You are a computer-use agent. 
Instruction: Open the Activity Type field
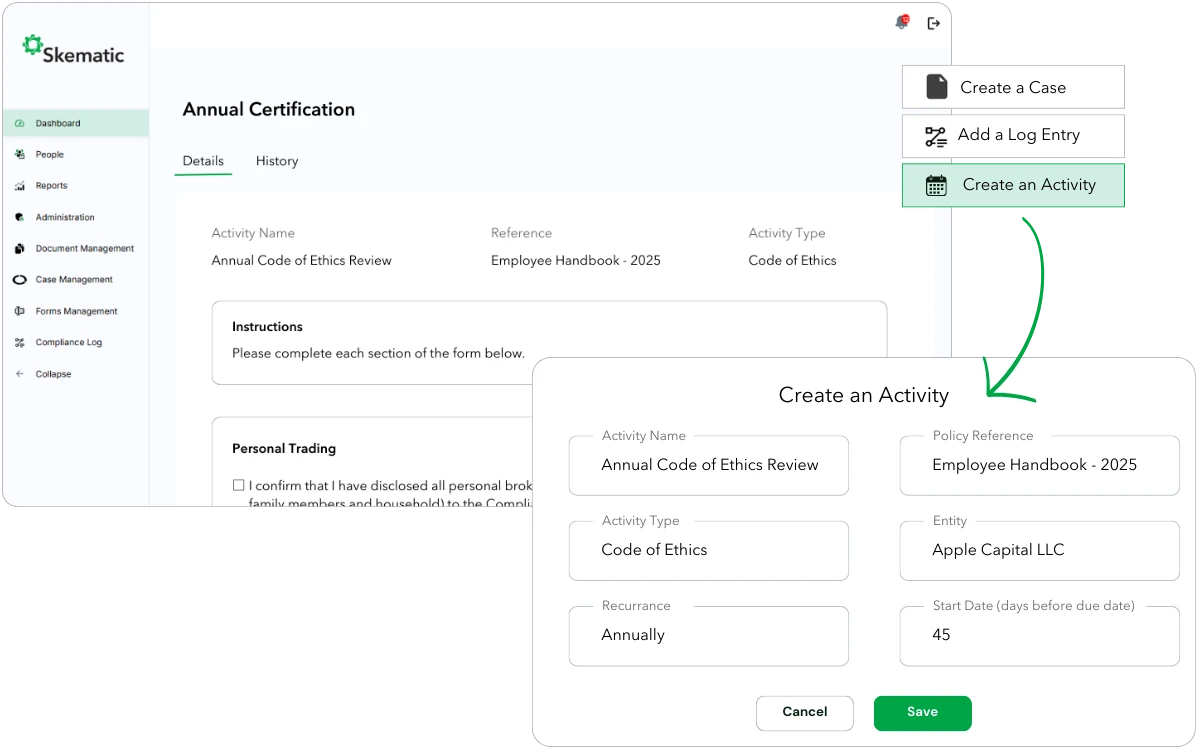click(x=708, y=550)
